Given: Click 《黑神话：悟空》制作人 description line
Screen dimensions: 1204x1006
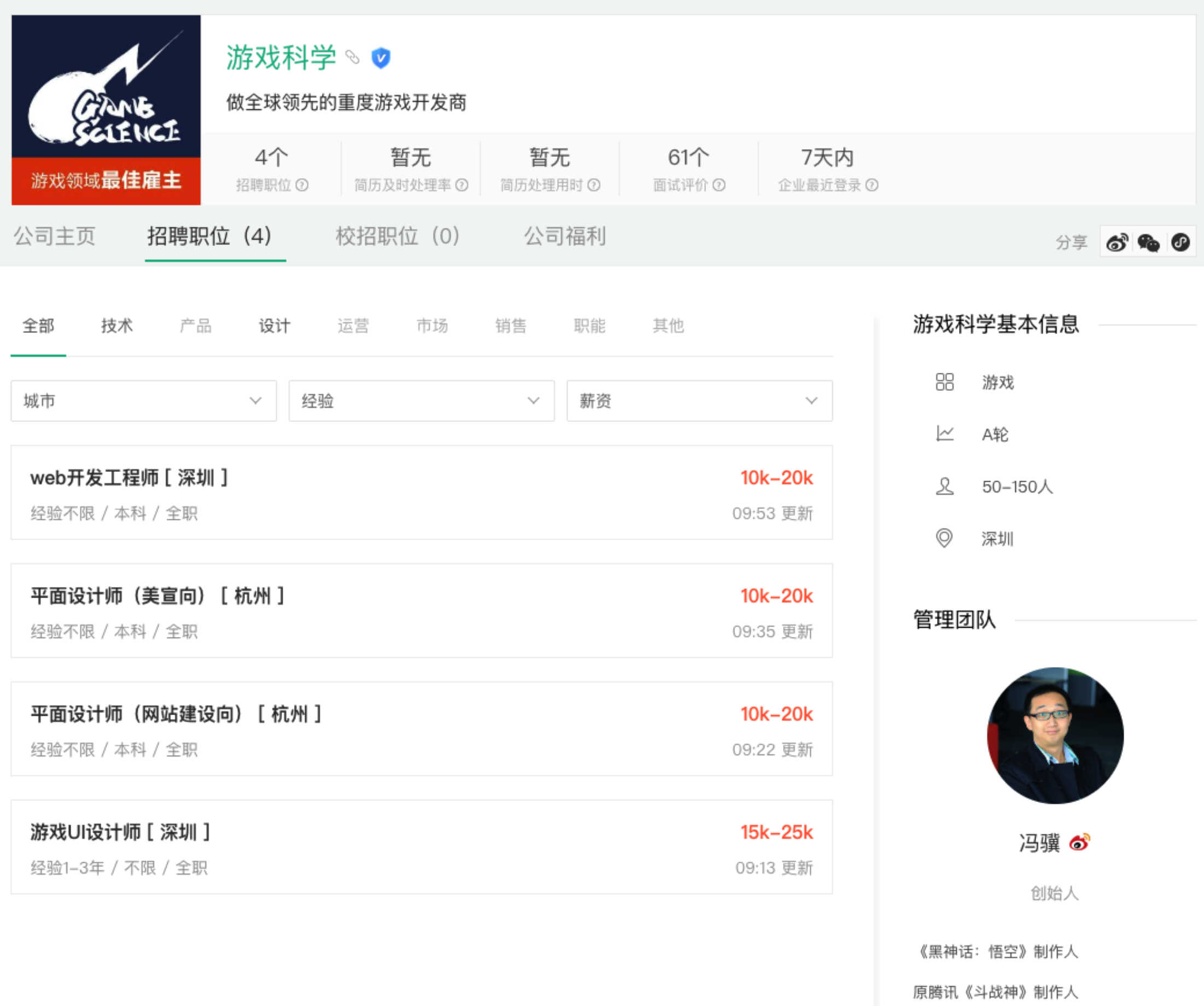Looking at the screenshot, I should [998, 951].
